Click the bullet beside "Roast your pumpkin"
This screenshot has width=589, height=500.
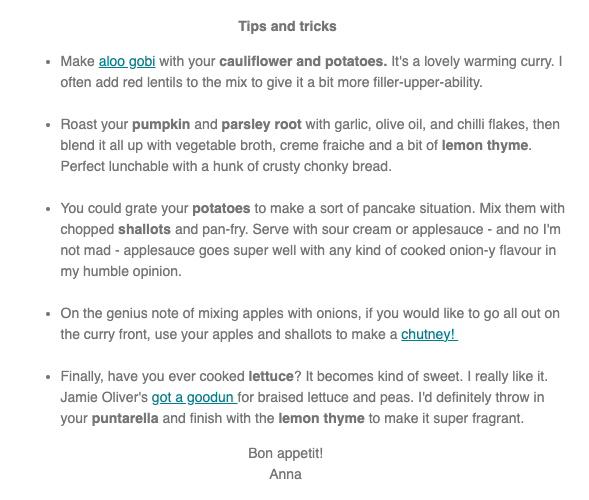48,125
